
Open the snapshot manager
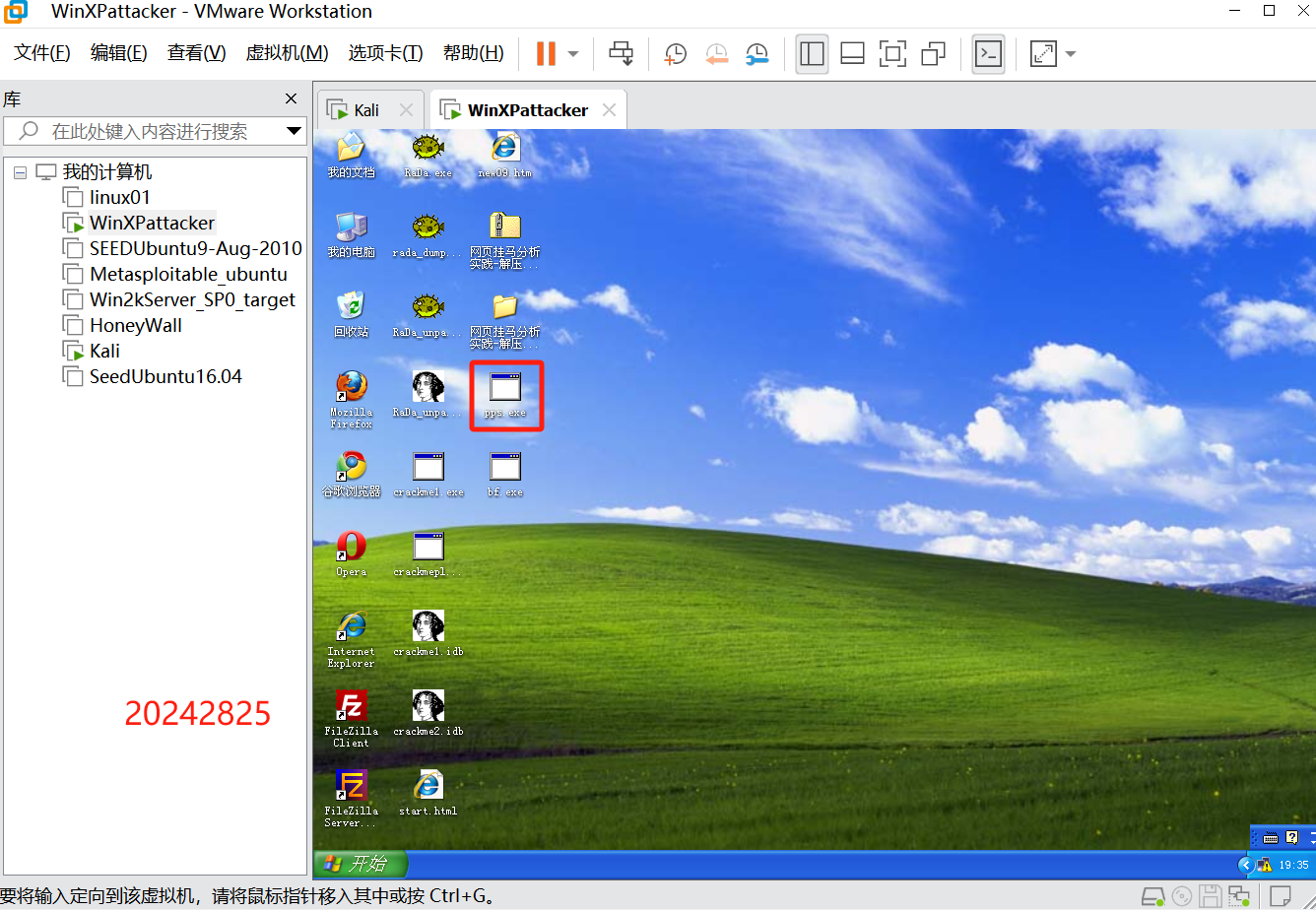[757, 54]
